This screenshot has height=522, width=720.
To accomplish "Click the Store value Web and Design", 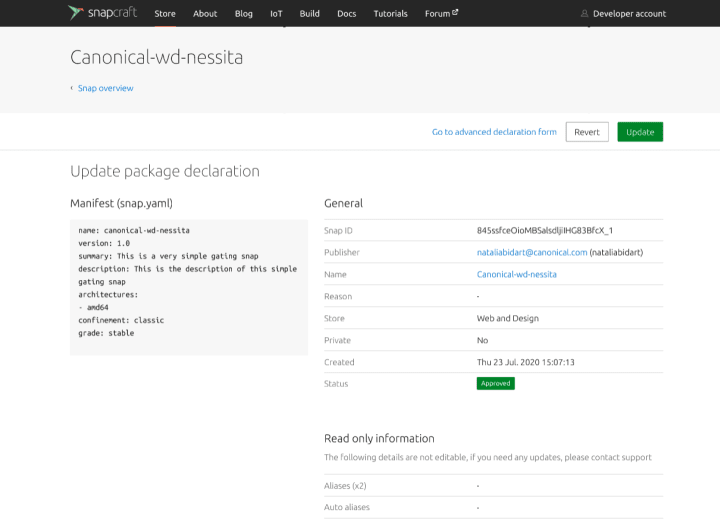I will point(507,318).
